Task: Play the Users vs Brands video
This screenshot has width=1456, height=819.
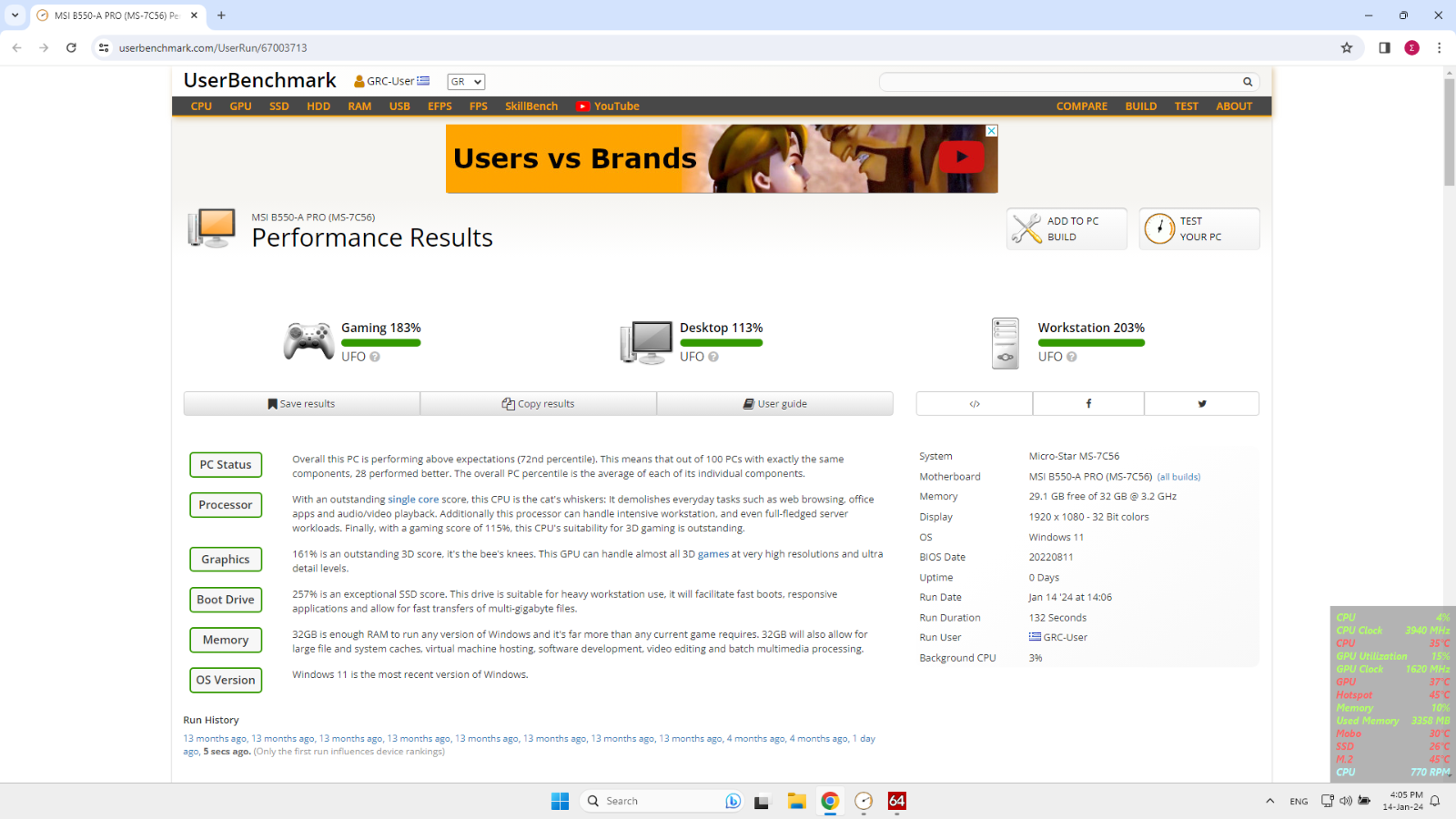Action: pyautogui.click(x=961, y=157)
